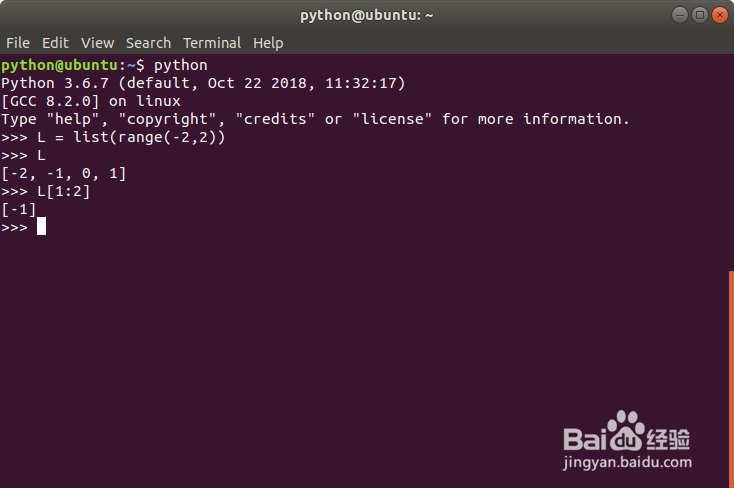This screenshot has height=488, width=734.
Task: Open the Terminal menu
Action: coord(212,43)
